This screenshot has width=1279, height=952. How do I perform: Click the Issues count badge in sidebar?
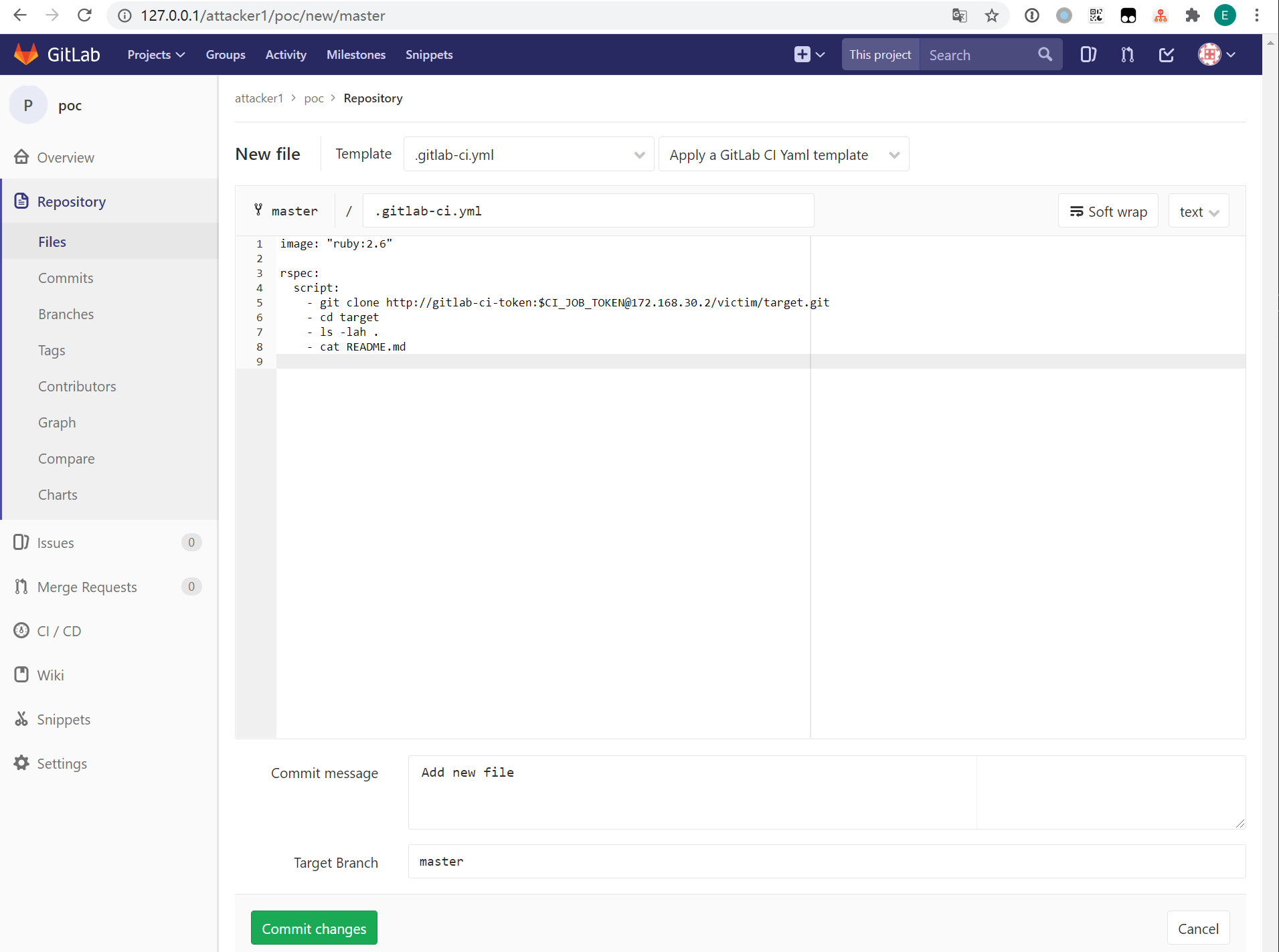tap(191, 543)
